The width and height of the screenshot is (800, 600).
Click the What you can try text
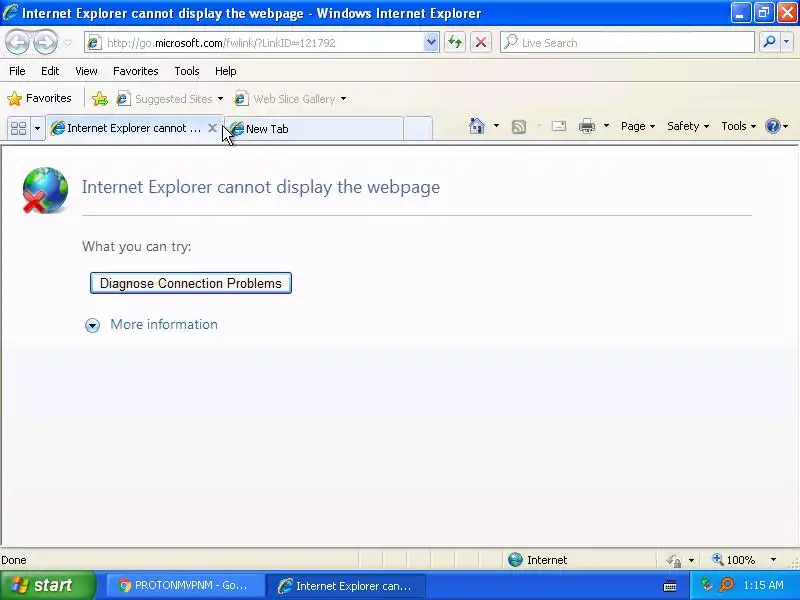coord(137,246)
